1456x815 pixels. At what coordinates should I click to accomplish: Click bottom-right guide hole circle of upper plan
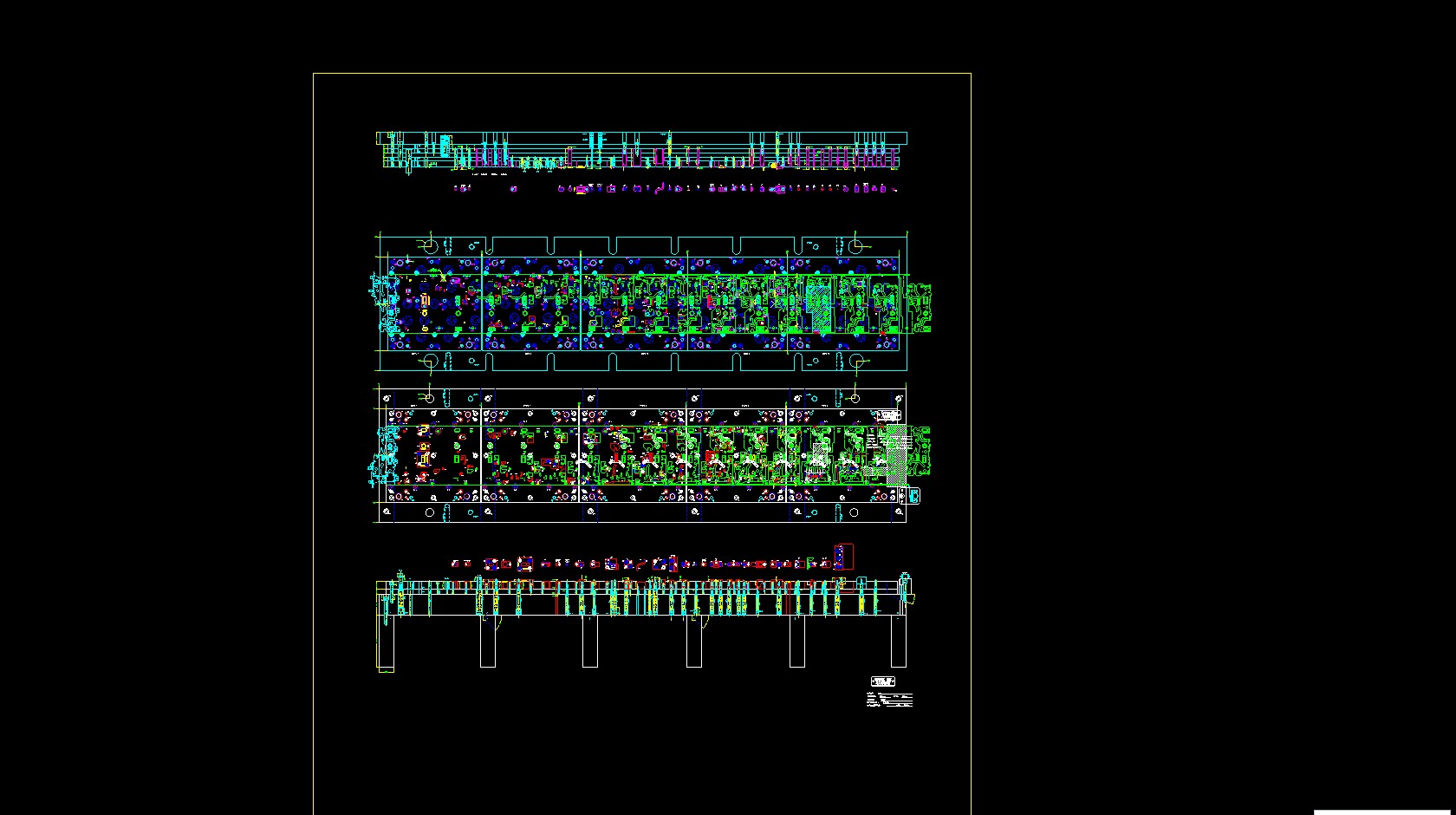tap(856, 361)
